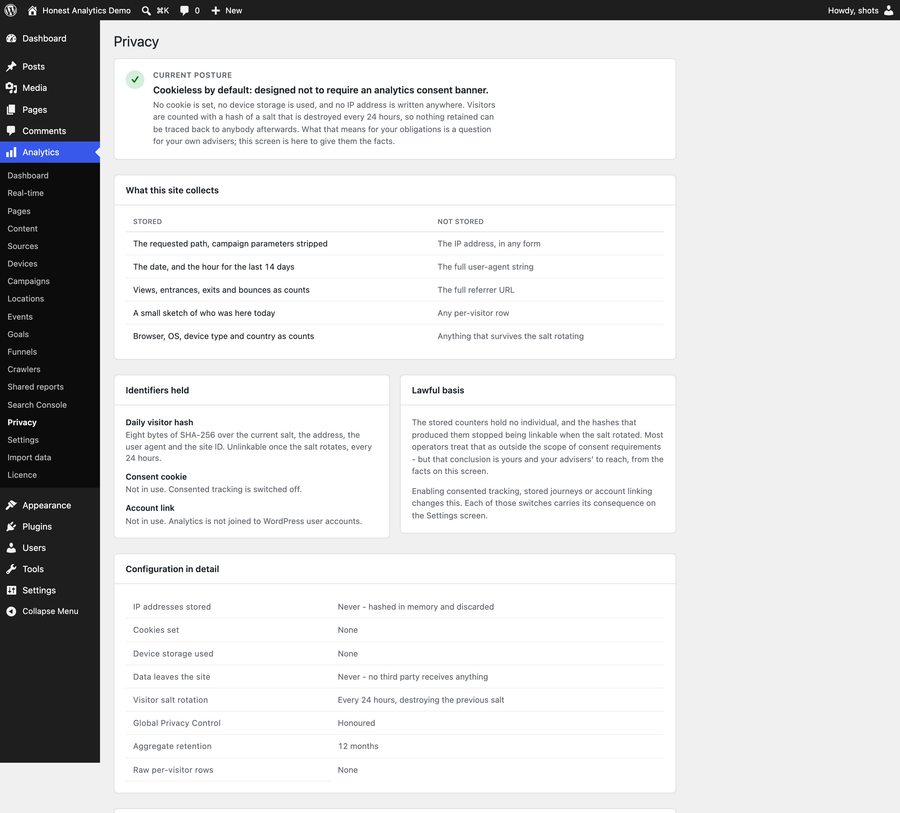Click the Media icon in sidebar
Image resolution: width=900 pixels, height=813 pixels.
click(x=11, y=88)
